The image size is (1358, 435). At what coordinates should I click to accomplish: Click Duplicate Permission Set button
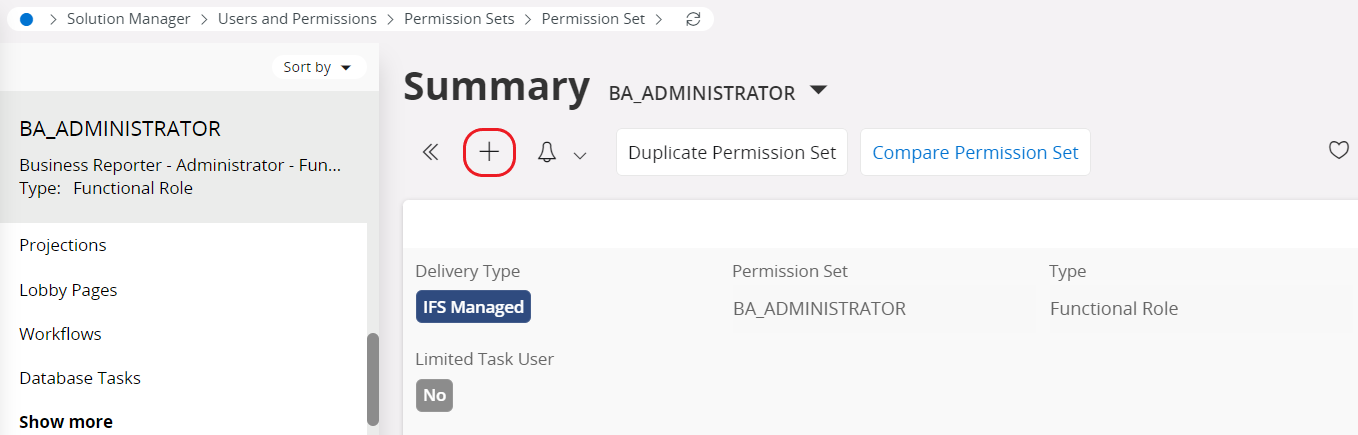[732, 152]
